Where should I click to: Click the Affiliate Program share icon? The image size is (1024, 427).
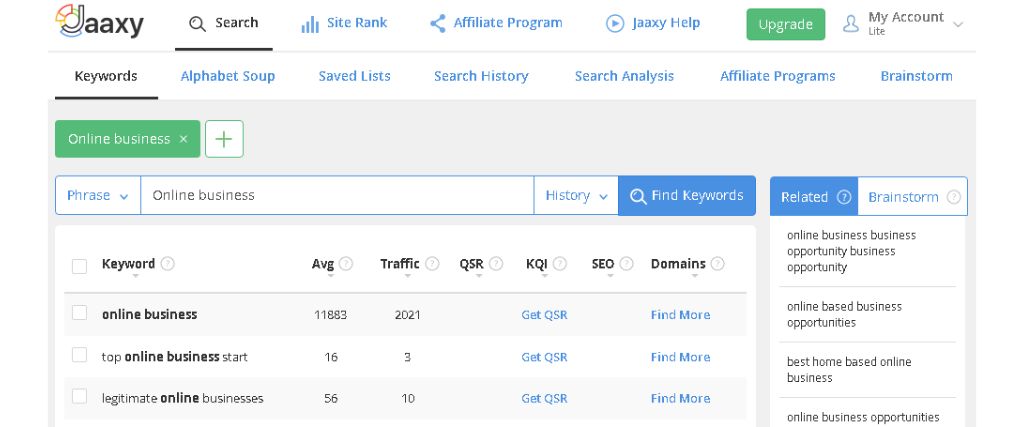click(x=438, y=24)
